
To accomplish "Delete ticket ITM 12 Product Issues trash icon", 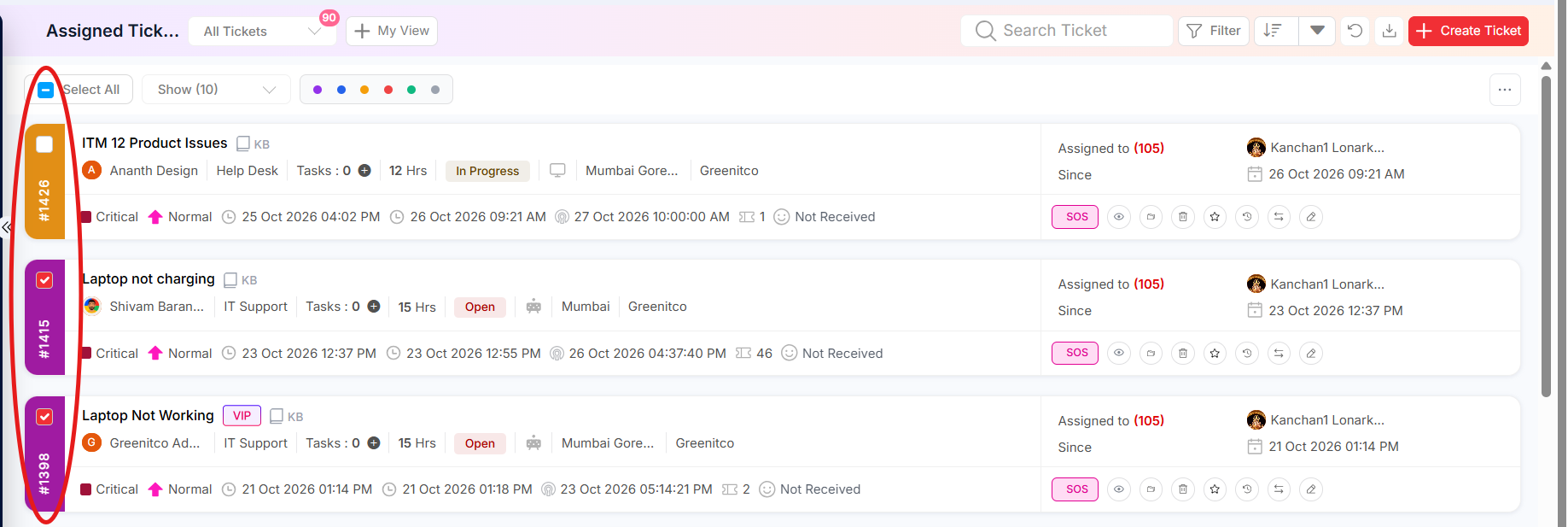I will click(1182, 217).
